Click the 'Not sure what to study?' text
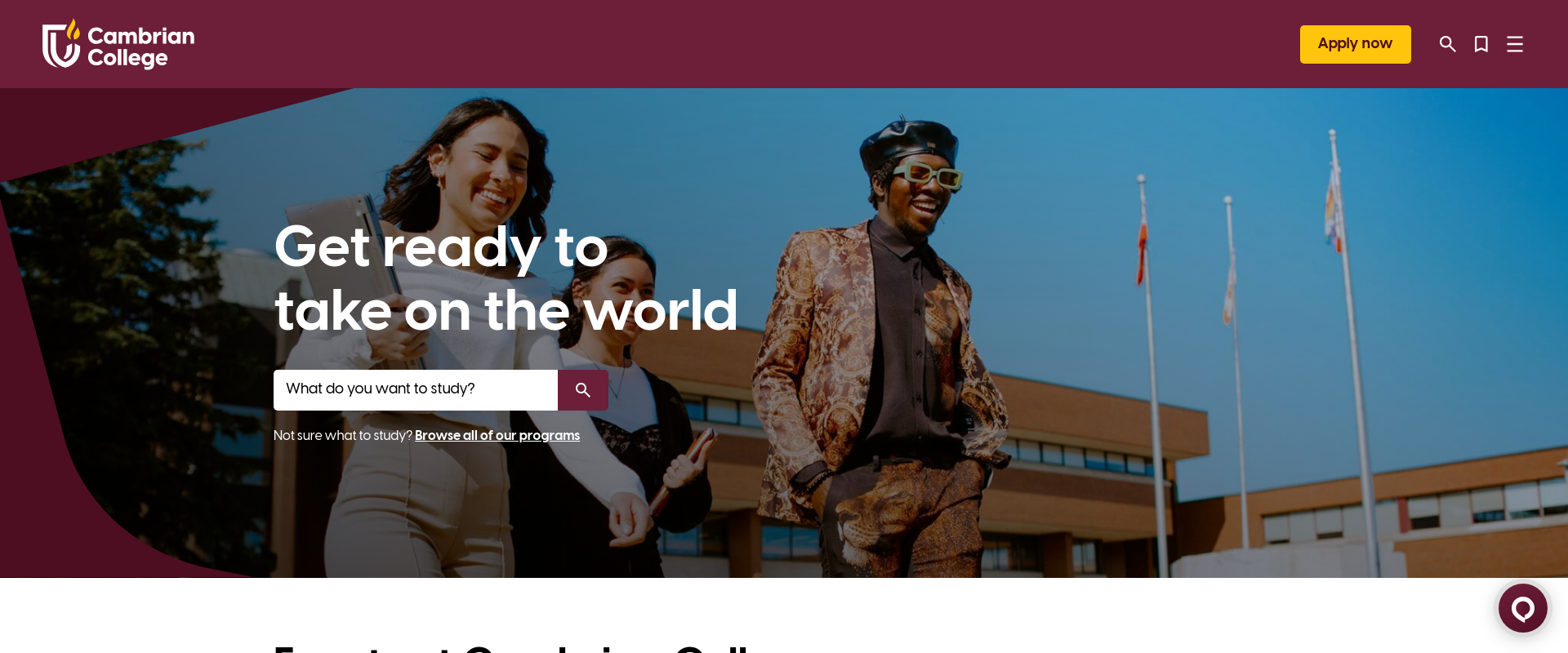 pos(342,436)
